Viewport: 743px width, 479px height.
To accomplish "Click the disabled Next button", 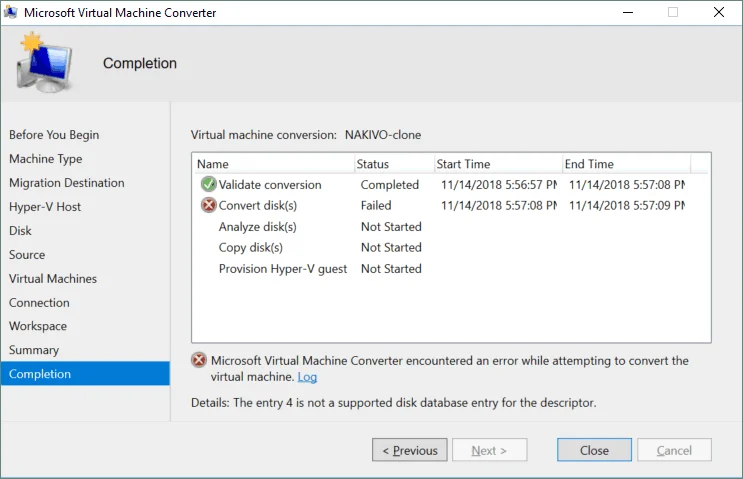I will click(x=489, y=450).
